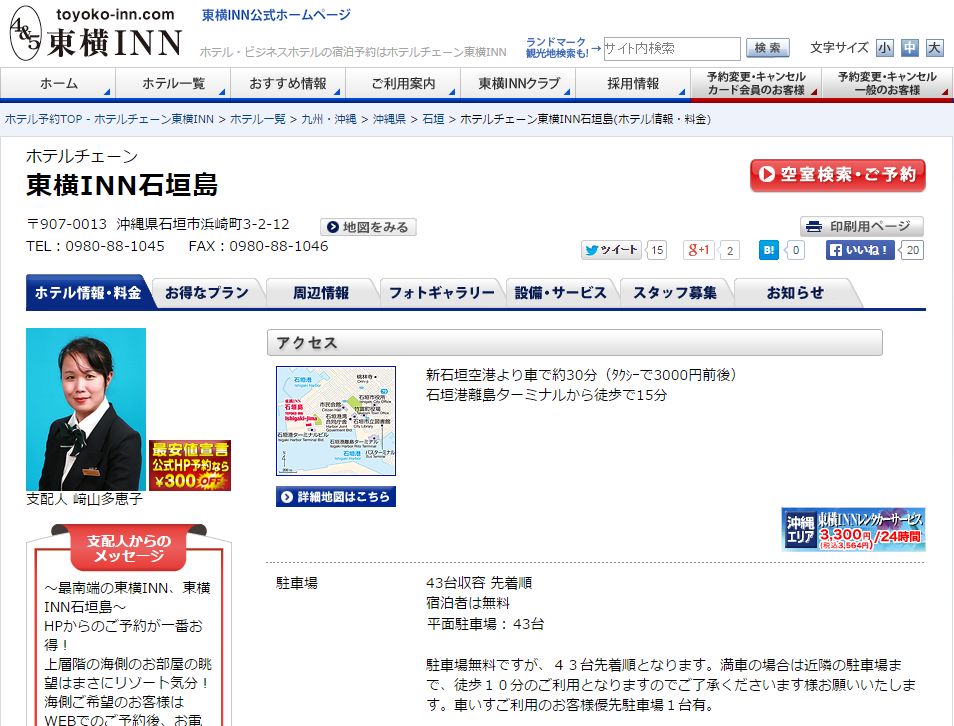Click the Twitter count 15
Viewport: 954px width, 726px height.
point(657,250)
